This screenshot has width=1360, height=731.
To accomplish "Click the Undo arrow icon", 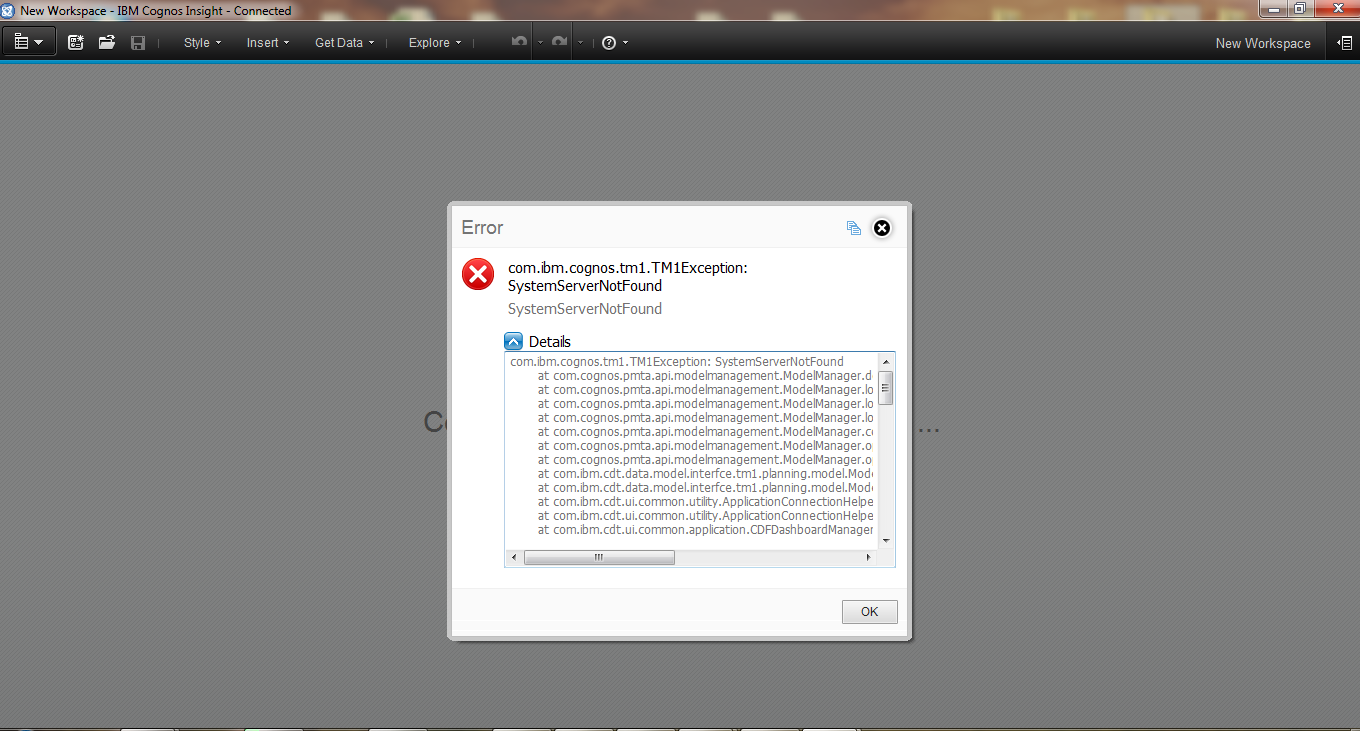I will tap(519, 43).
